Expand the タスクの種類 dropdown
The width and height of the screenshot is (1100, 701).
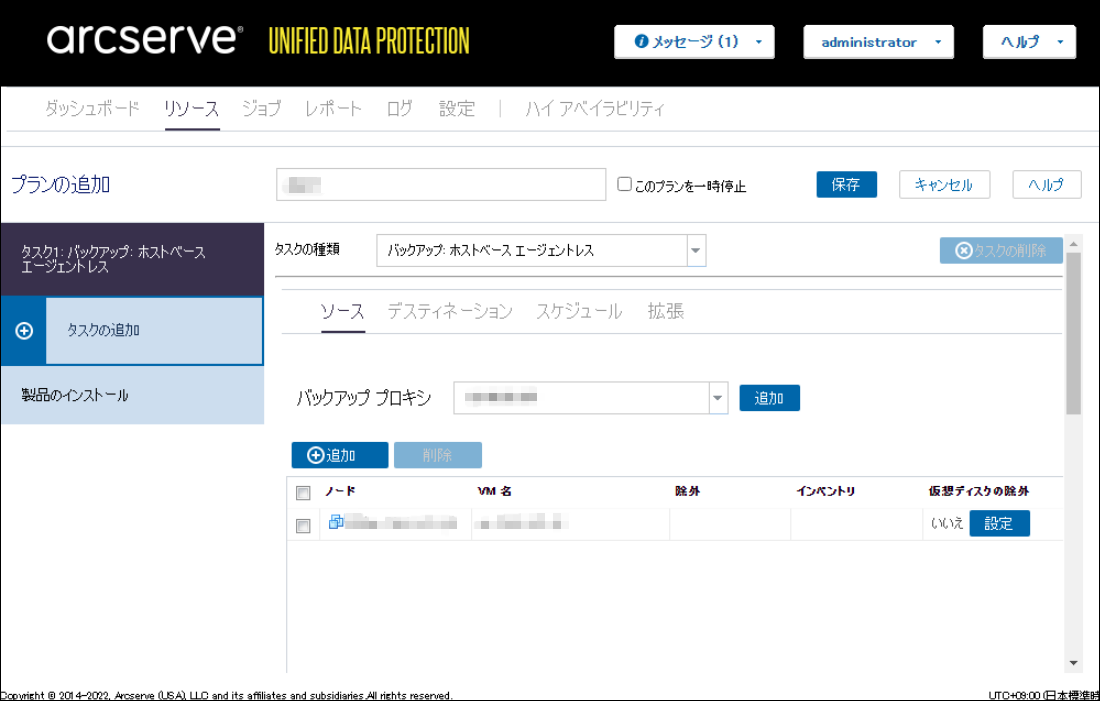695,251
